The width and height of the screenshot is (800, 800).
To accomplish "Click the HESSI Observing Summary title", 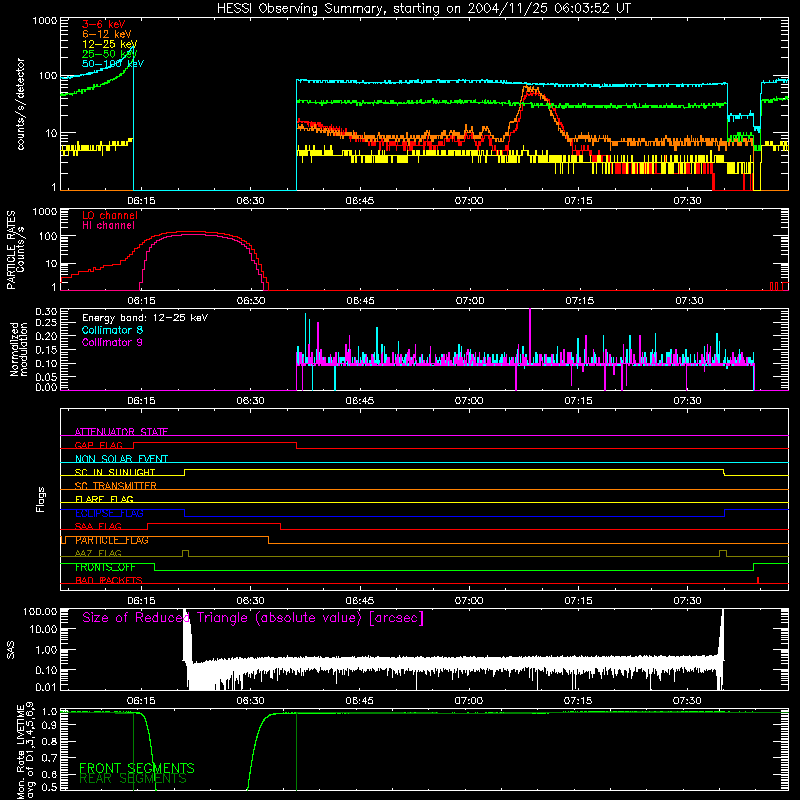I will pyautogui.click(x=423, y=8).
